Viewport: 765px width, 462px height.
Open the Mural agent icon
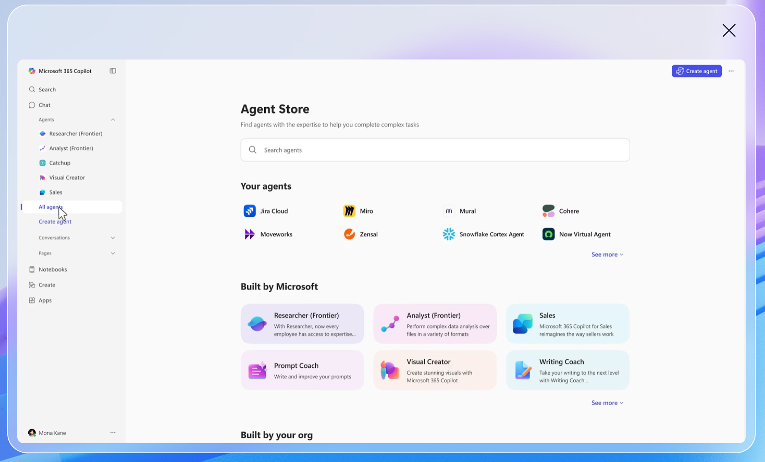coord(449,211)
